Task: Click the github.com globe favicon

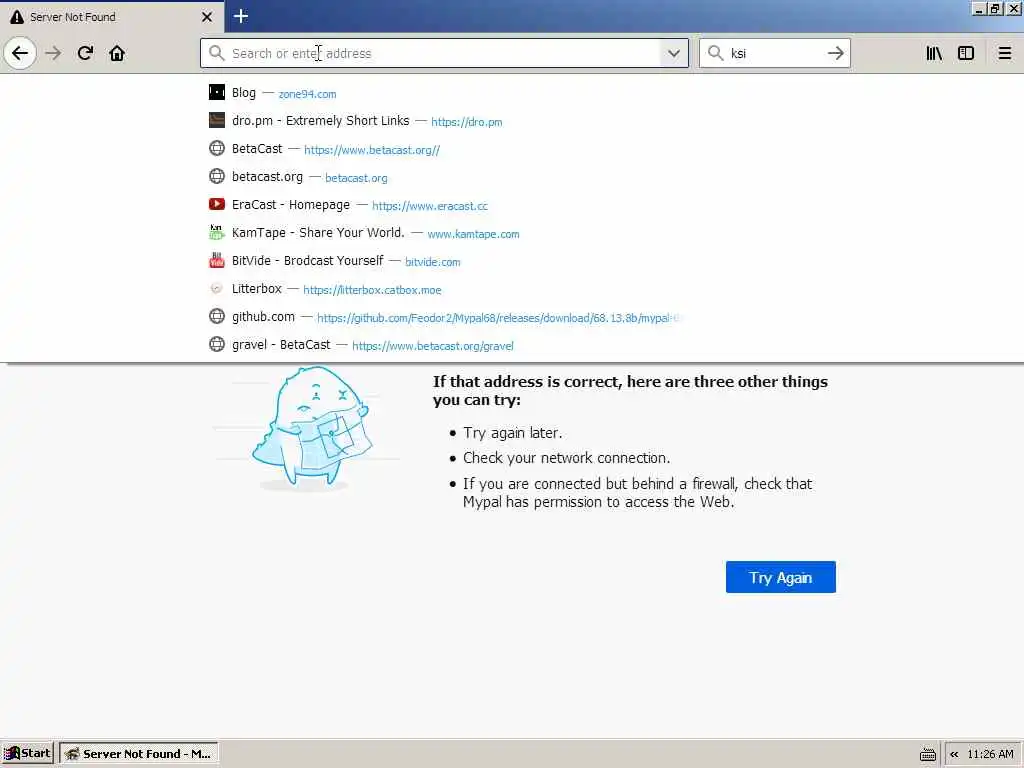Action: (x=217, y=316)
